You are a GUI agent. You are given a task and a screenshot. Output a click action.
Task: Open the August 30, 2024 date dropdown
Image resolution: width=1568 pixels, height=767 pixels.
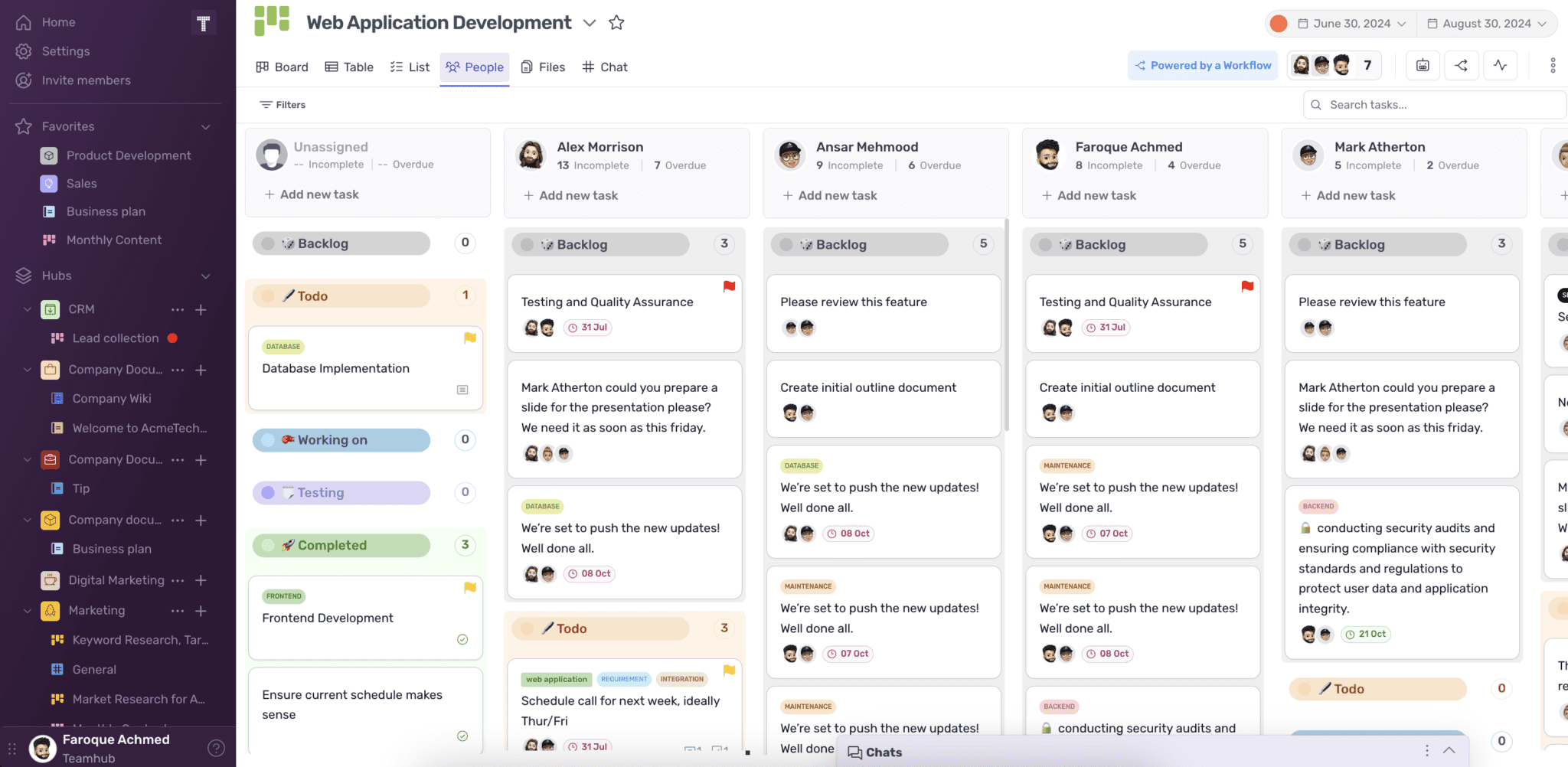(x=1486, y=23)
